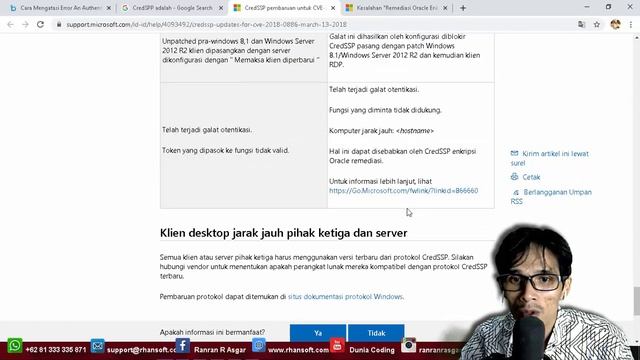Click the Instagram icon in banner
Image resolution: width=640 pixels, height=360 pixels.
click(x=409, y=346)
